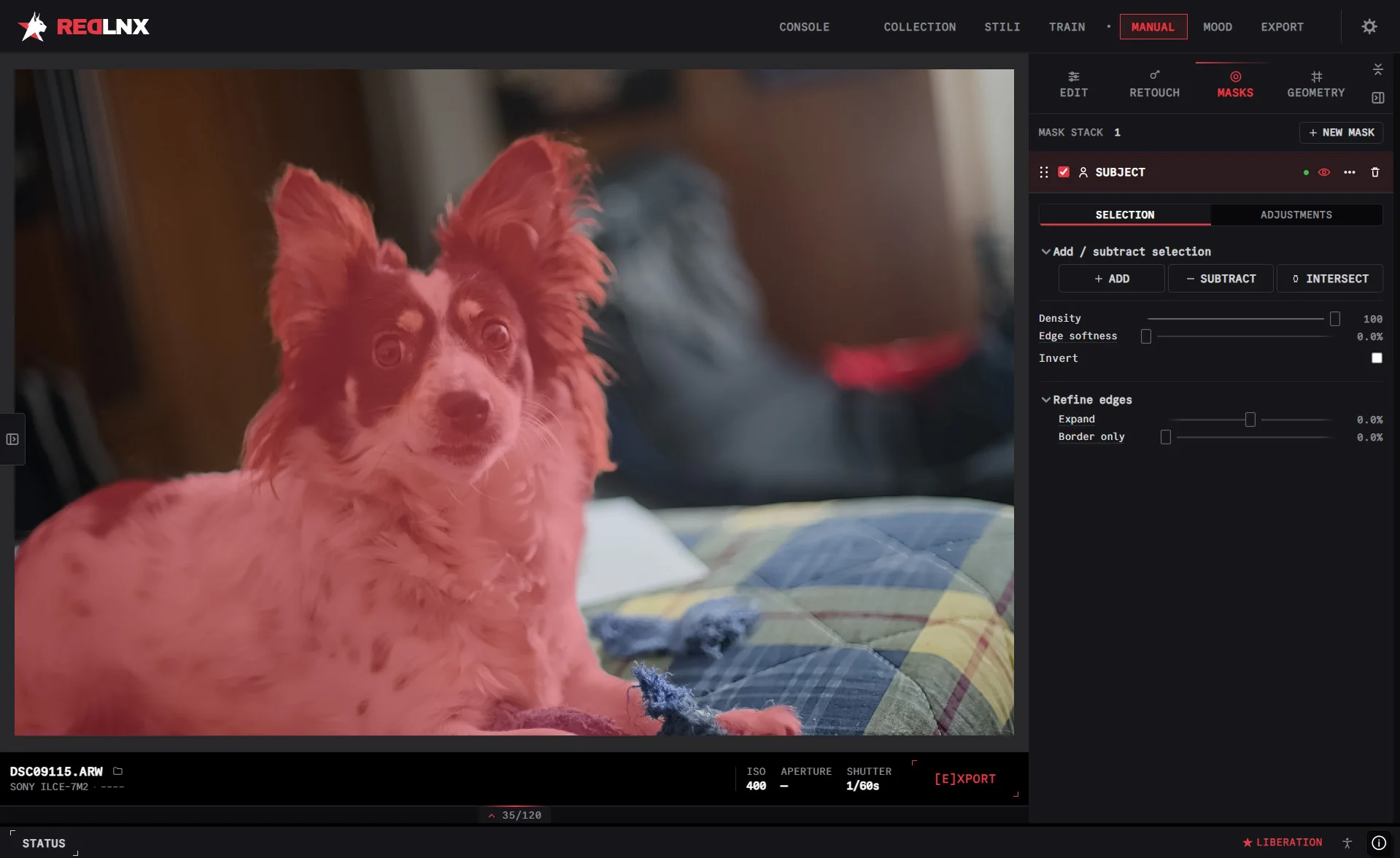Click the Edge softness slider handle
1400x858 pixels.
coord(1146,336)
